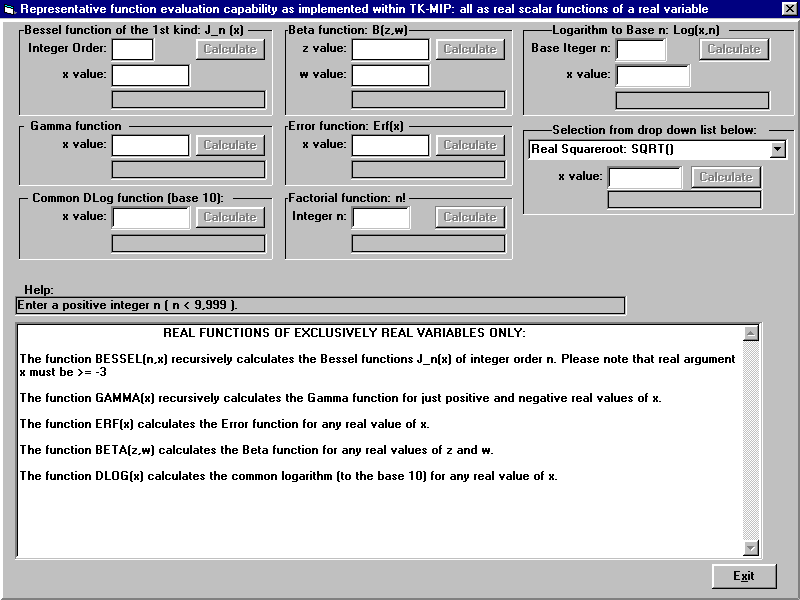Click the Beta function w value field
This screenshot has width=800, height=600.
(x=390, y=76)
